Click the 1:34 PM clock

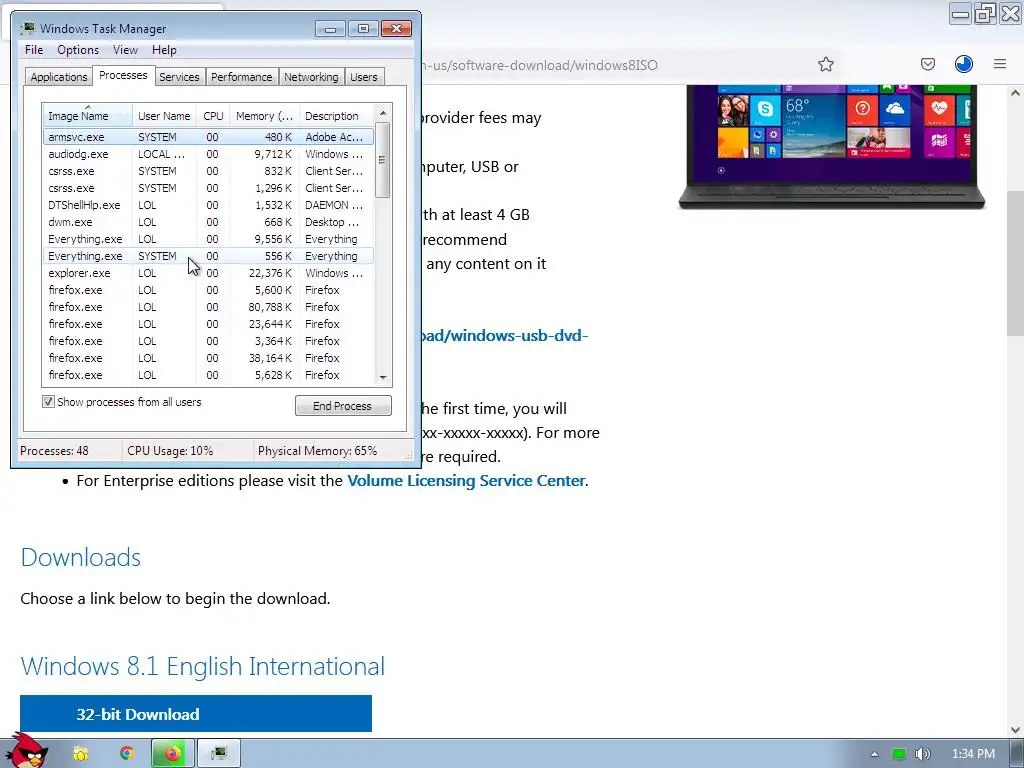pyautogui.click(x=973, y=754)
